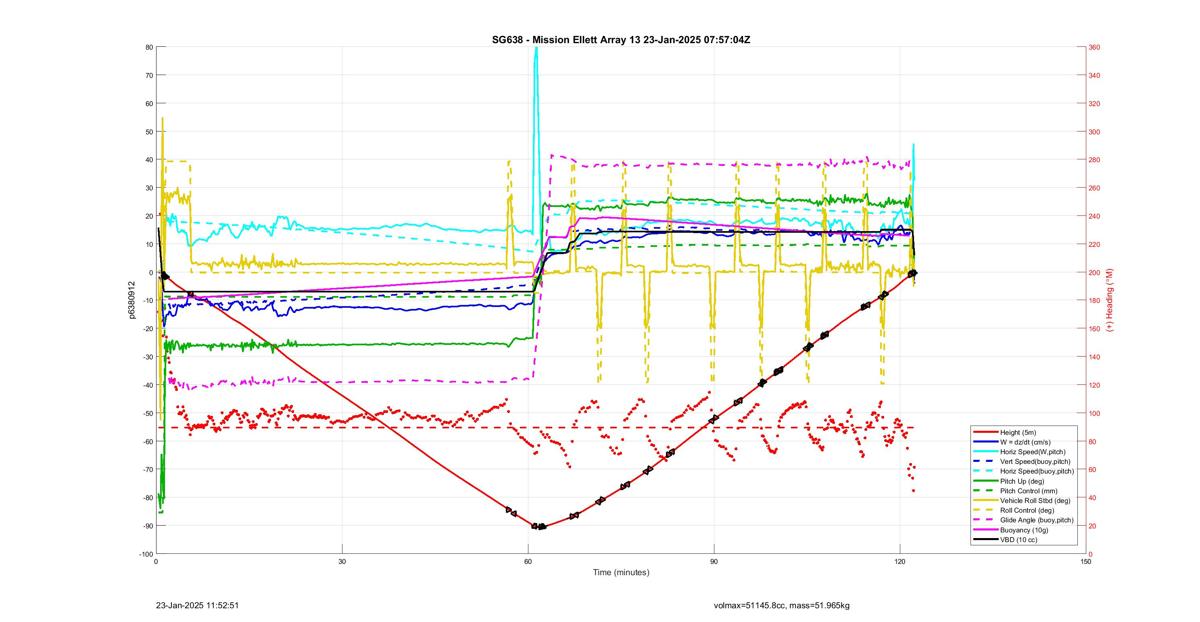Click the right axis tick label '100'
The height and width of the screenshot is (622, 1200).
point(1095,413)
